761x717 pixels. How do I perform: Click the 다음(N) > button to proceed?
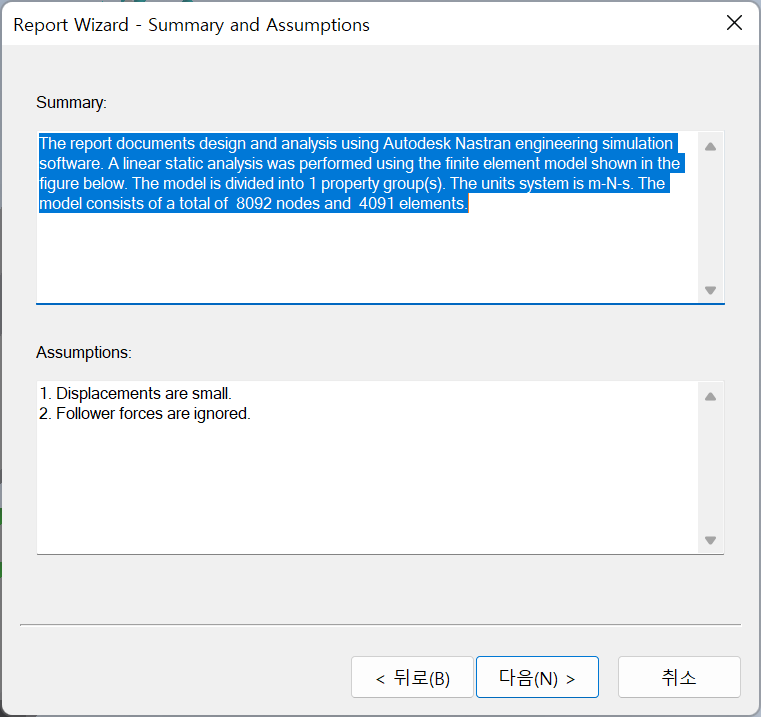[x=537, y=677]
